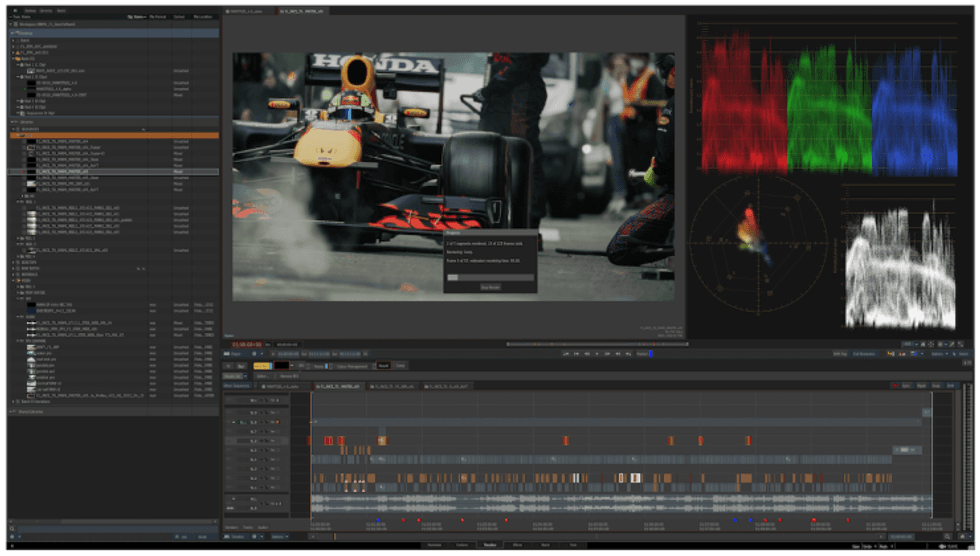This screenshot has width=980, height=556.
Task: Expand the Workspace tree root
Action: coord(11,24)
